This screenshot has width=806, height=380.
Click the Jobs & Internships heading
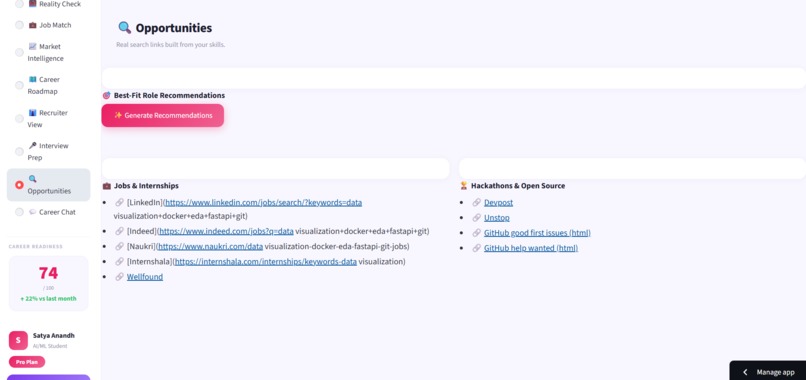tap(146, 186)
